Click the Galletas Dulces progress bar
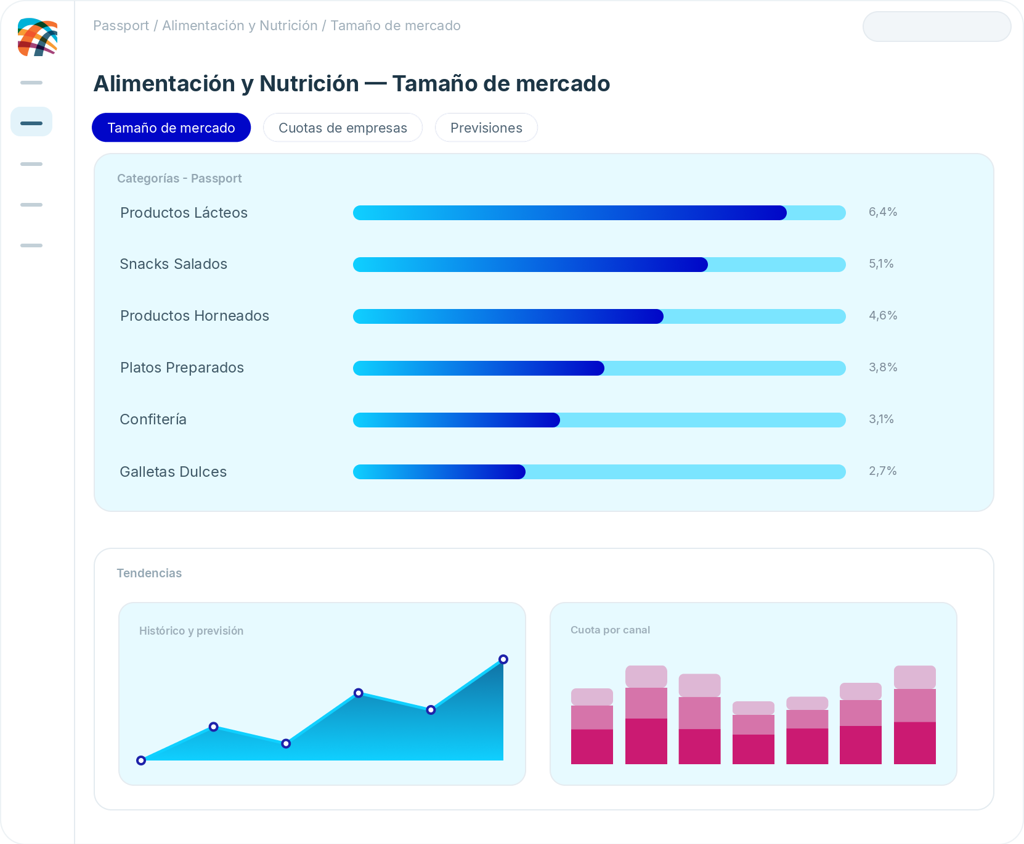This screenshot has height=844, width=1024. coord(600,472)
